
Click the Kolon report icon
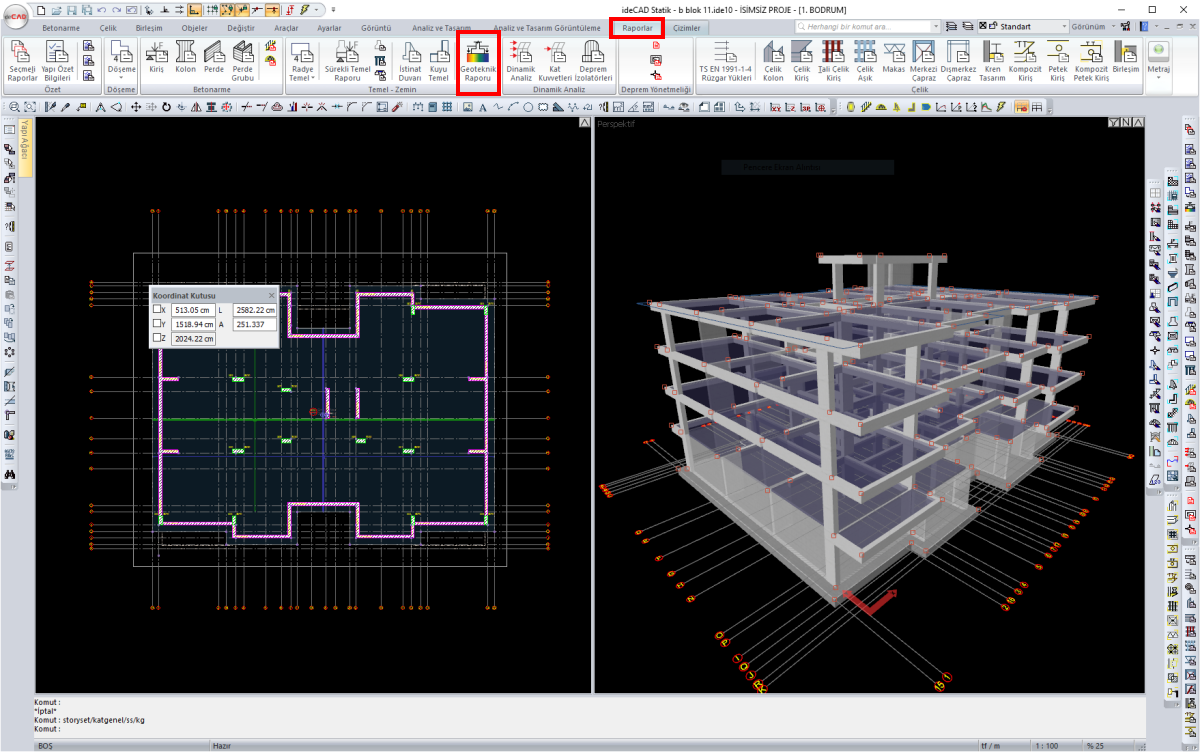185,58
